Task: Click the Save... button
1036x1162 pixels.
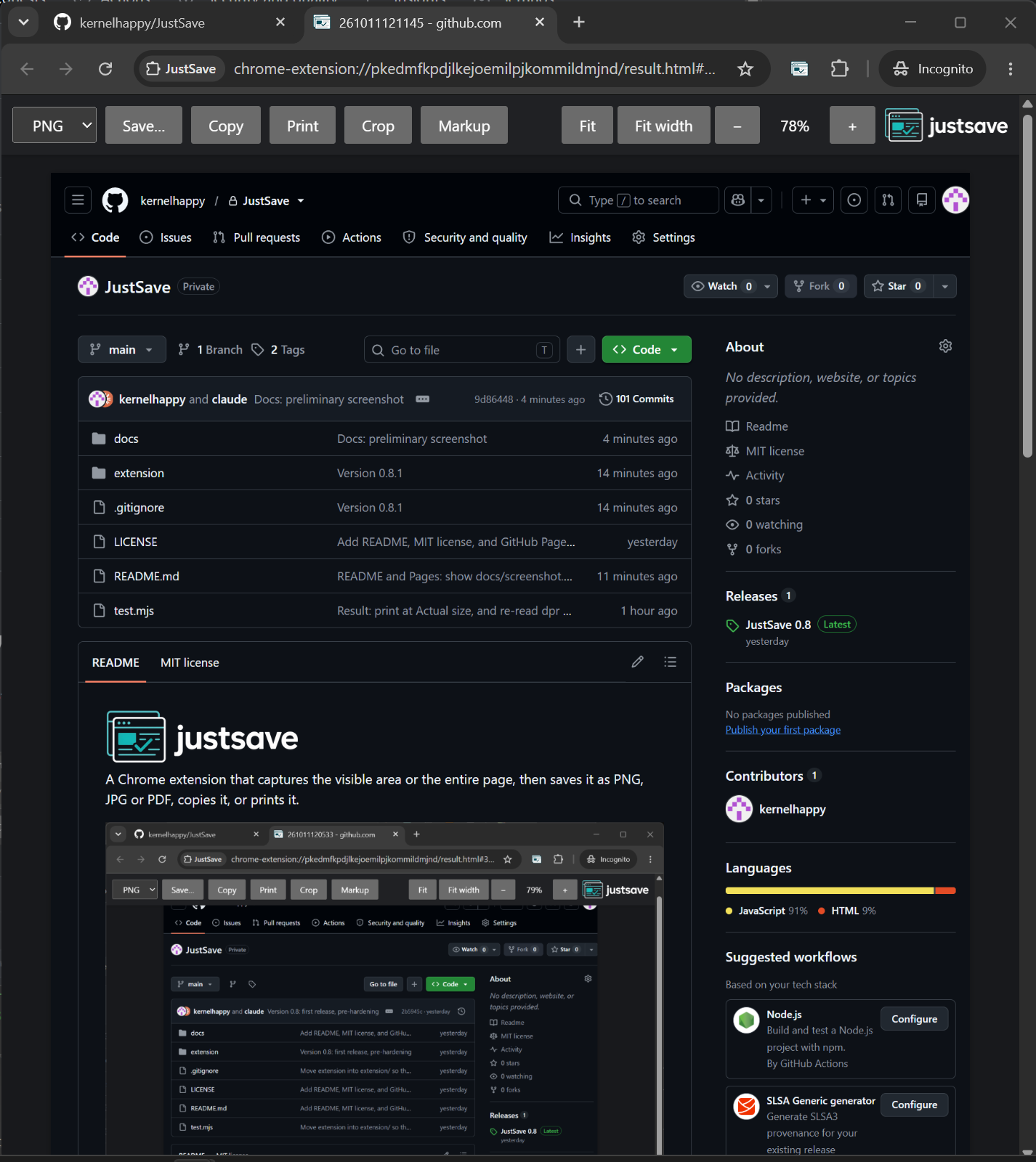Action: point(144,125)
